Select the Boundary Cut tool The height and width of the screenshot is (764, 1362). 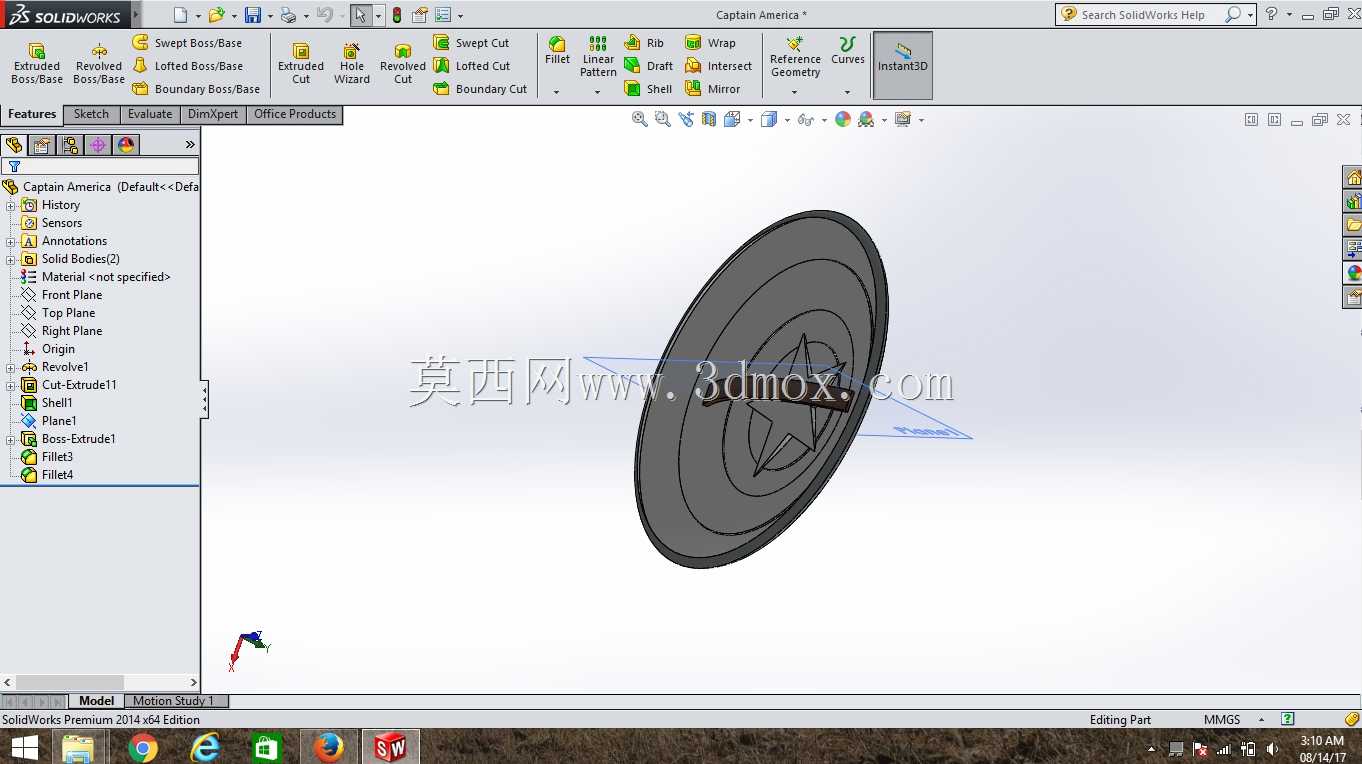(x=480, y=89)
